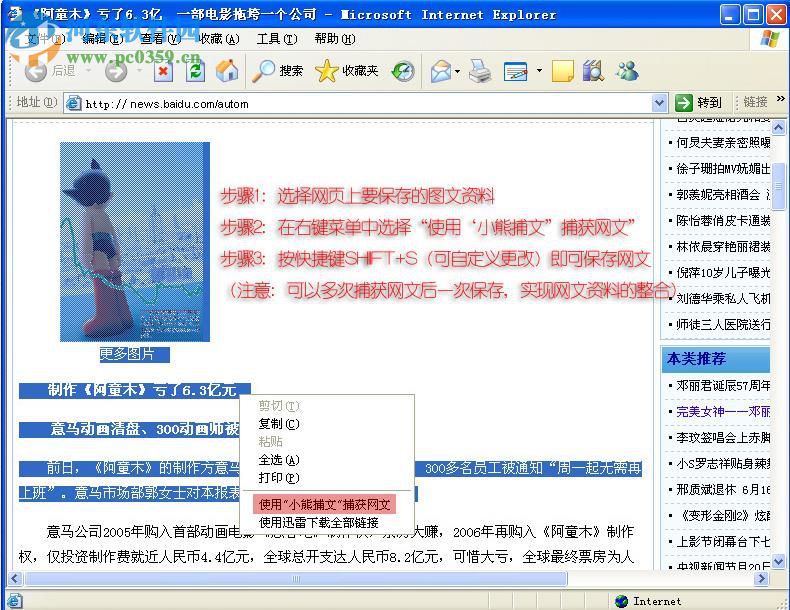Click the 链接 (Links) toolbar label
The height and width of the screenshot is (610, 790).
point(755,102)
